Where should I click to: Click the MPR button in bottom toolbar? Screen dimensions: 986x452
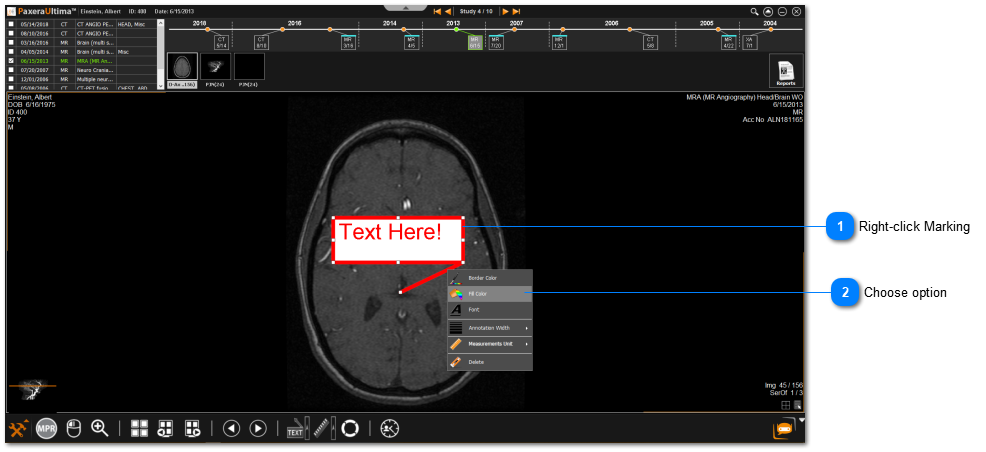coord(46,429)
